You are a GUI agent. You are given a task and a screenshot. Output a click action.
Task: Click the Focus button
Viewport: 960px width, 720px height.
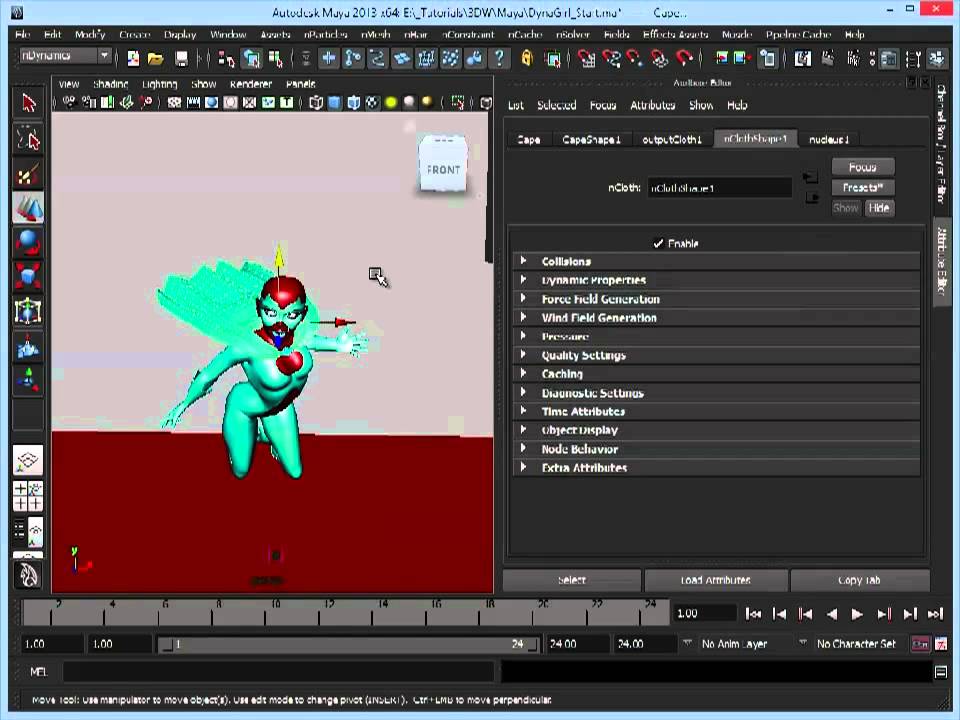click(x=863, y=167)
